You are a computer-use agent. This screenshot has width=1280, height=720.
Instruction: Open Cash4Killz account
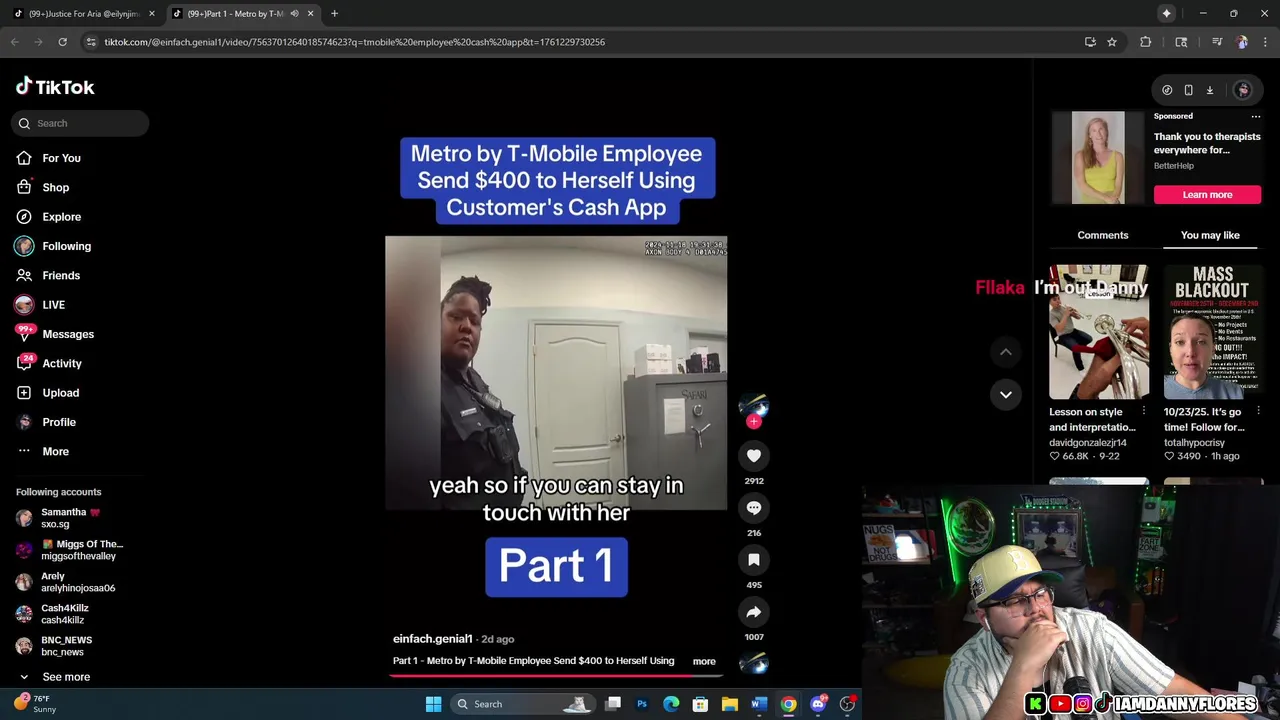click(x=53, y=614)
